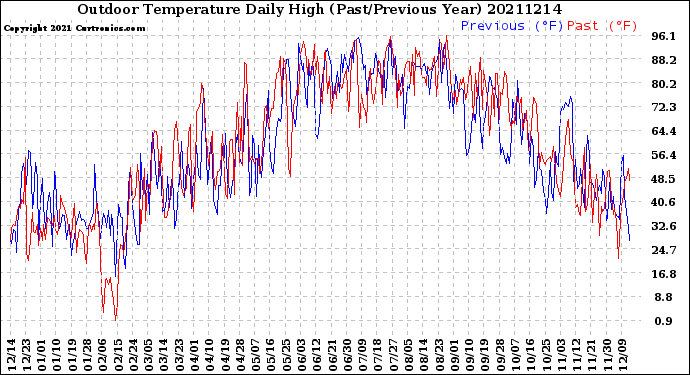690x375 pixels.
Task: Click the 09/28 x-axis date label
Action: [x=499, y=355]
